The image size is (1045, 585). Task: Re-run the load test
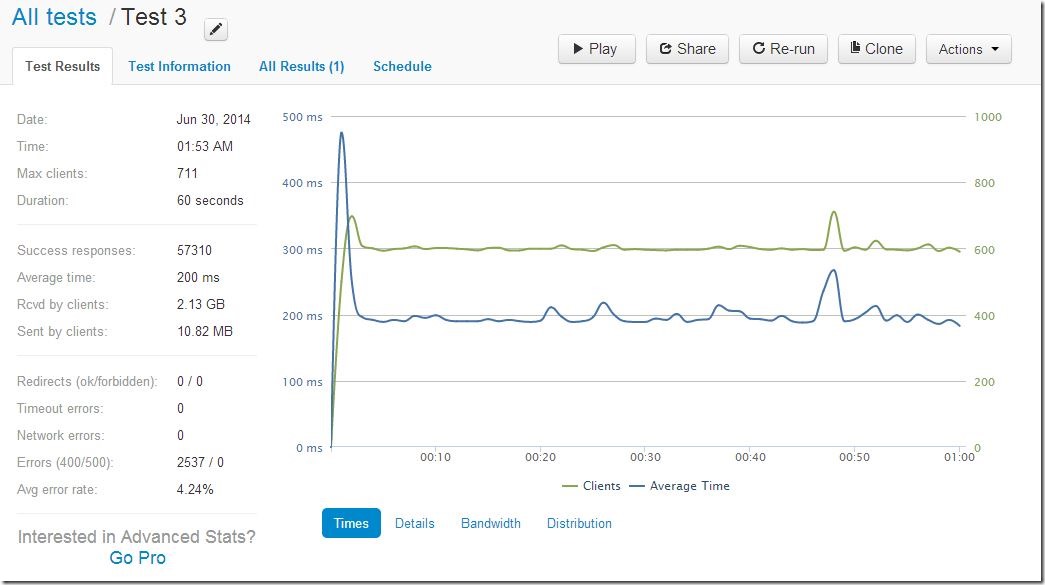tap(783, 49)
